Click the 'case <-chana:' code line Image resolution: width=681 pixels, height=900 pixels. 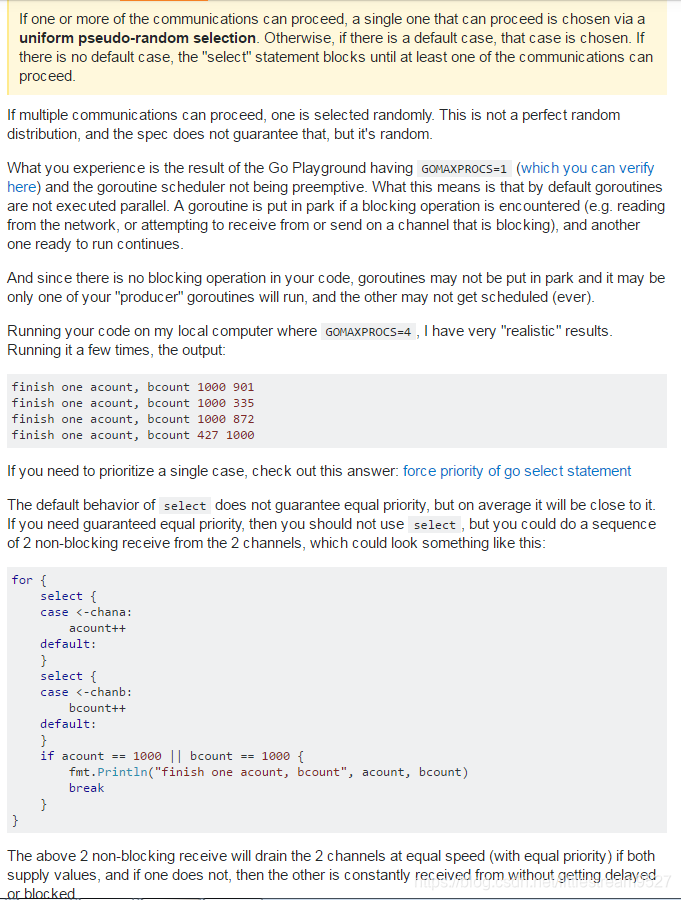pyautogui.click(x=86, y=612)
